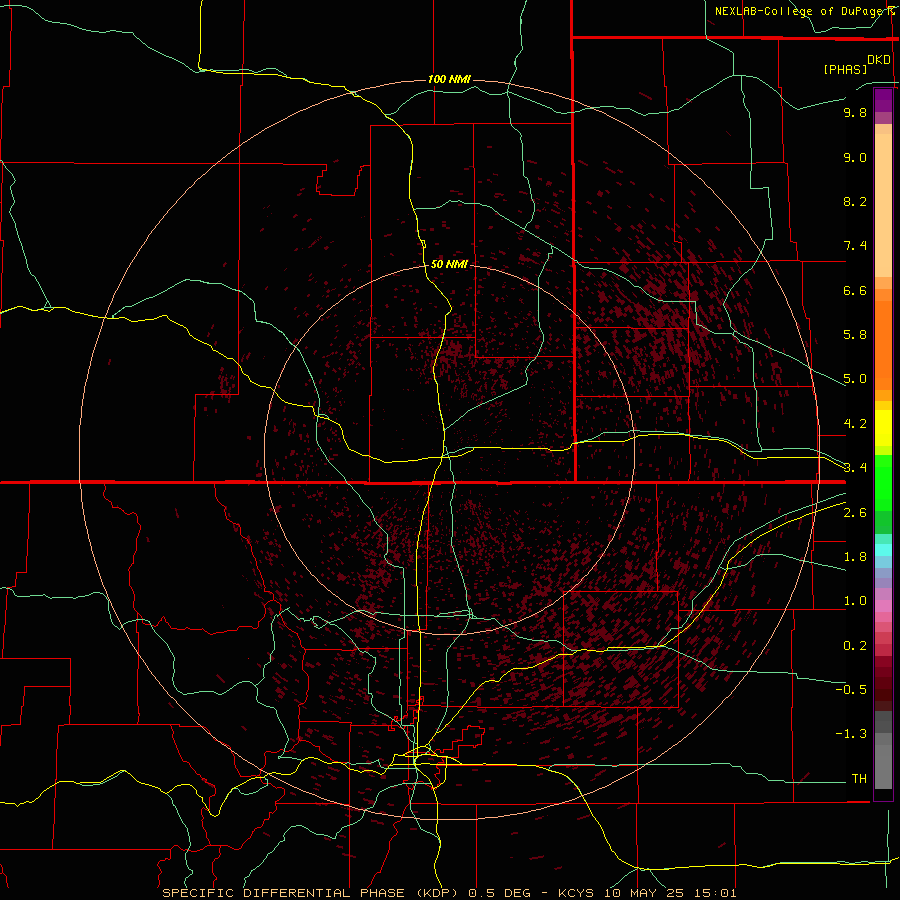Click the (KDP) abbreviation in the caption

tap(436, 893)
